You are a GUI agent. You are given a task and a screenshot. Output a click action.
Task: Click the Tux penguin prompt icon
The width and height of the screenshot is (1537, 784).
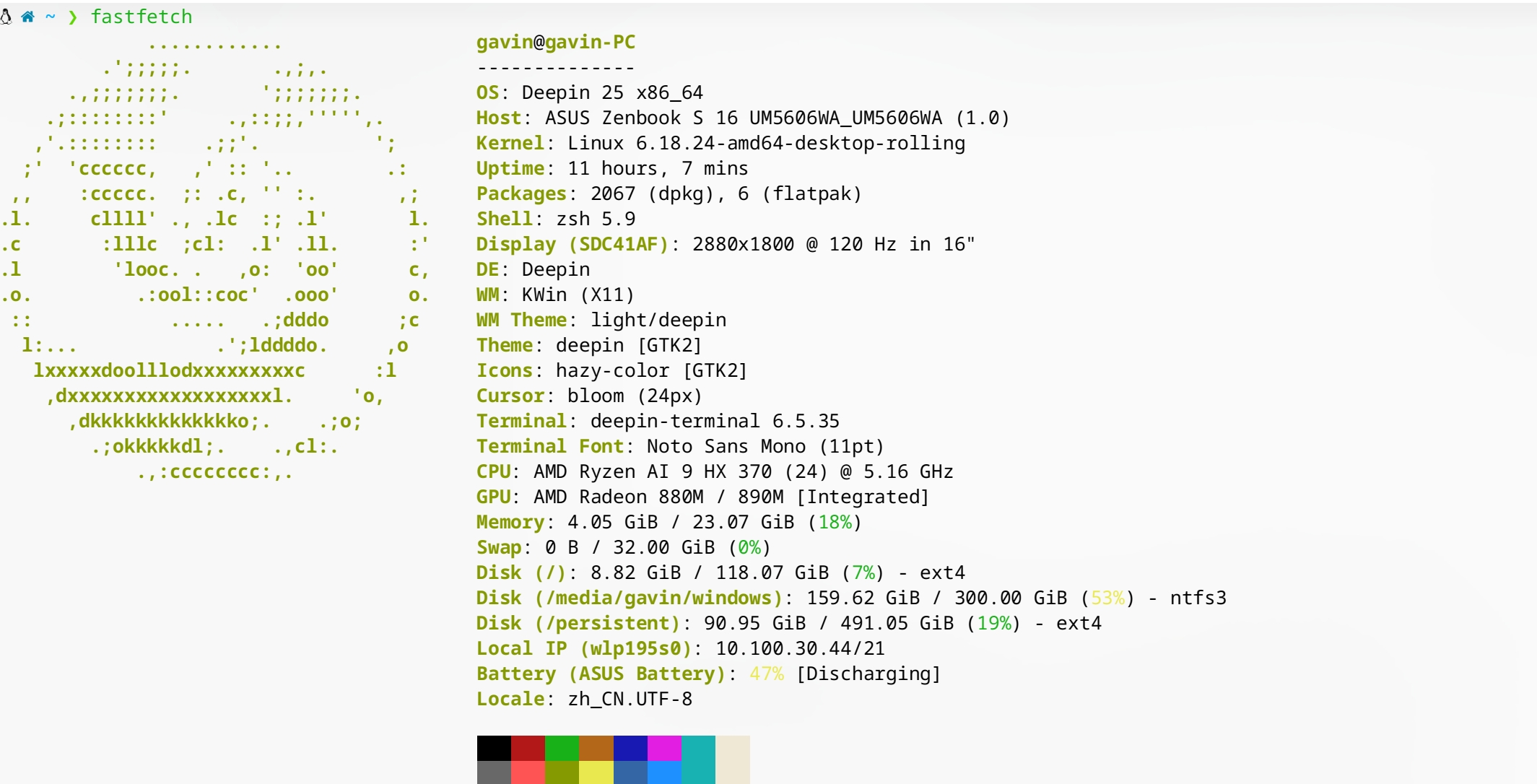6,17
